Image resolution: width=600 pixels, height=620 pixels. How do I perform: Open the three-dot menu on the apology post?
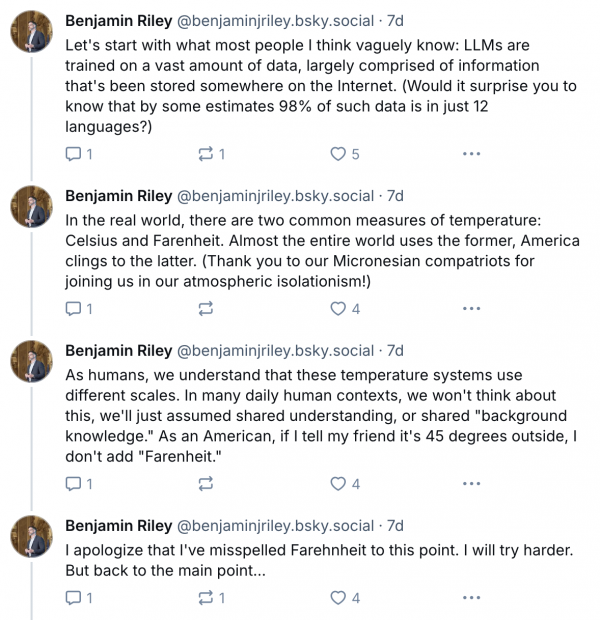click(x=471, y=598)
